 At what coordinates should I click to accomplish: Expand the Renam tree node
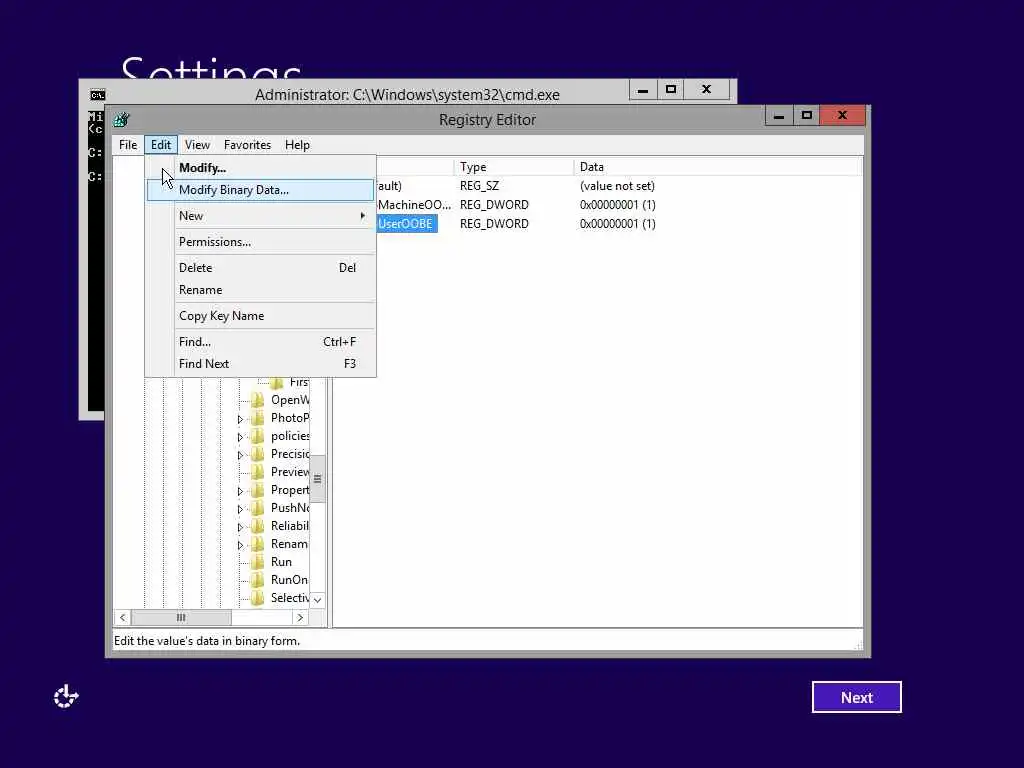pyautogui.click(x=240, y=545)
